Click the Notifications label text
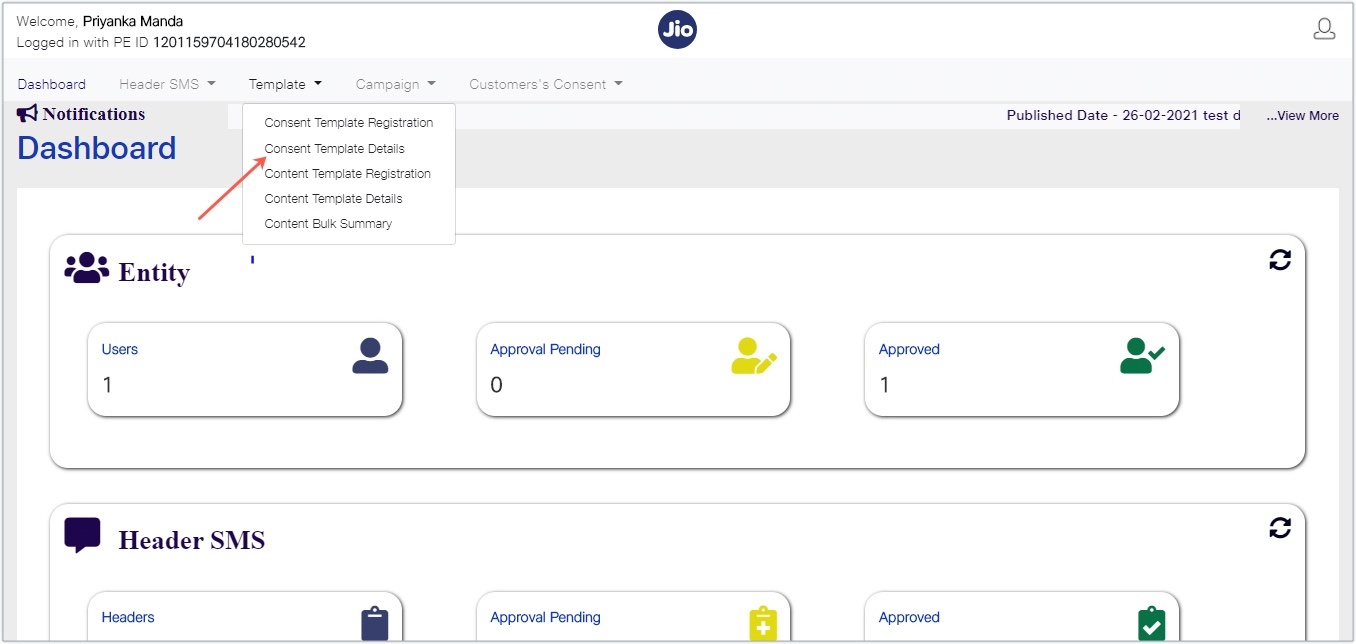 coord(94,114)
